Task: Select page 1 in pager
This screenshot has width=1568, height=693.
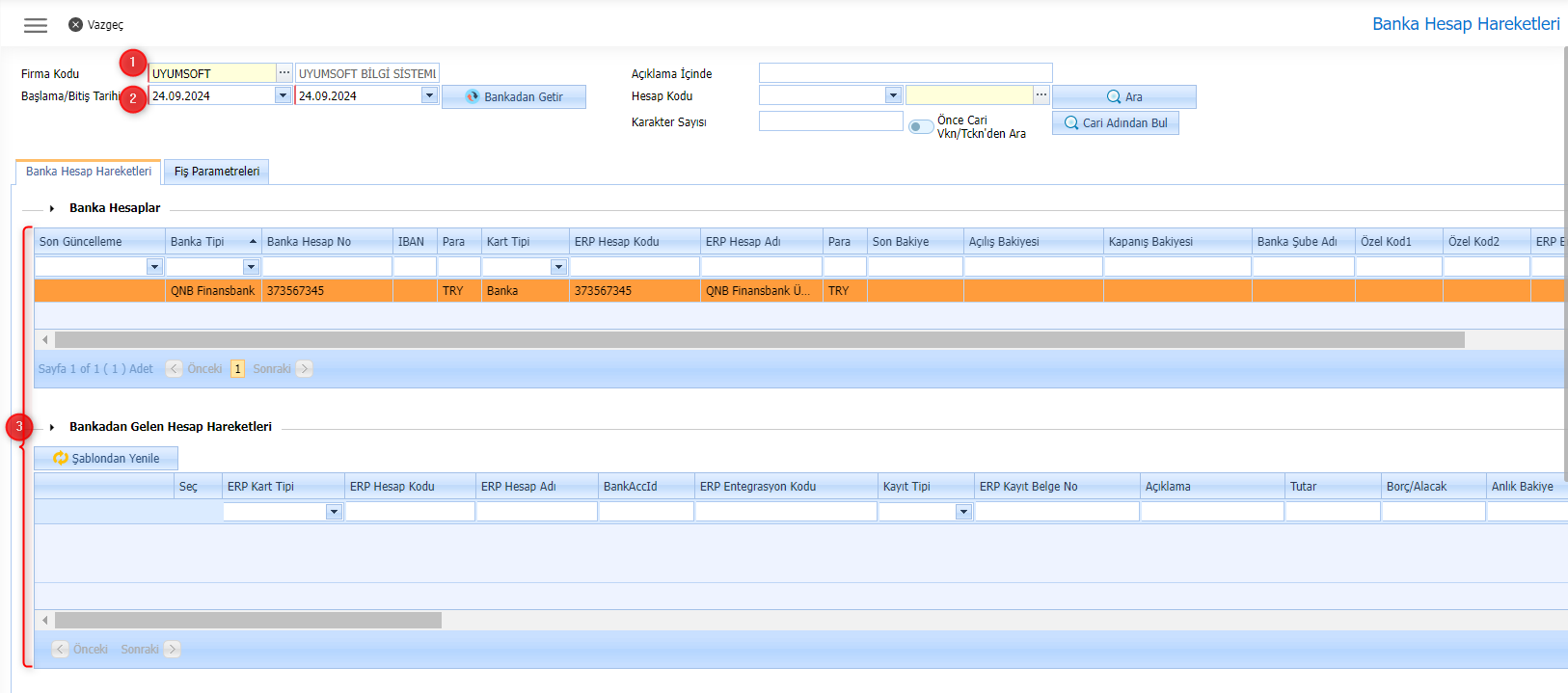Action: 237,369
